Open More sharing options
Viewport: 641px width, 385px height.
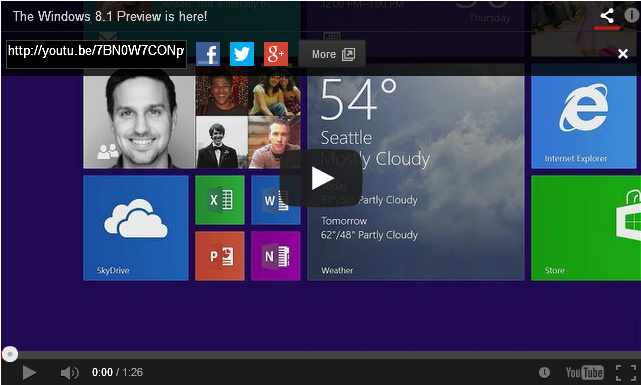[x=332, y=54]
